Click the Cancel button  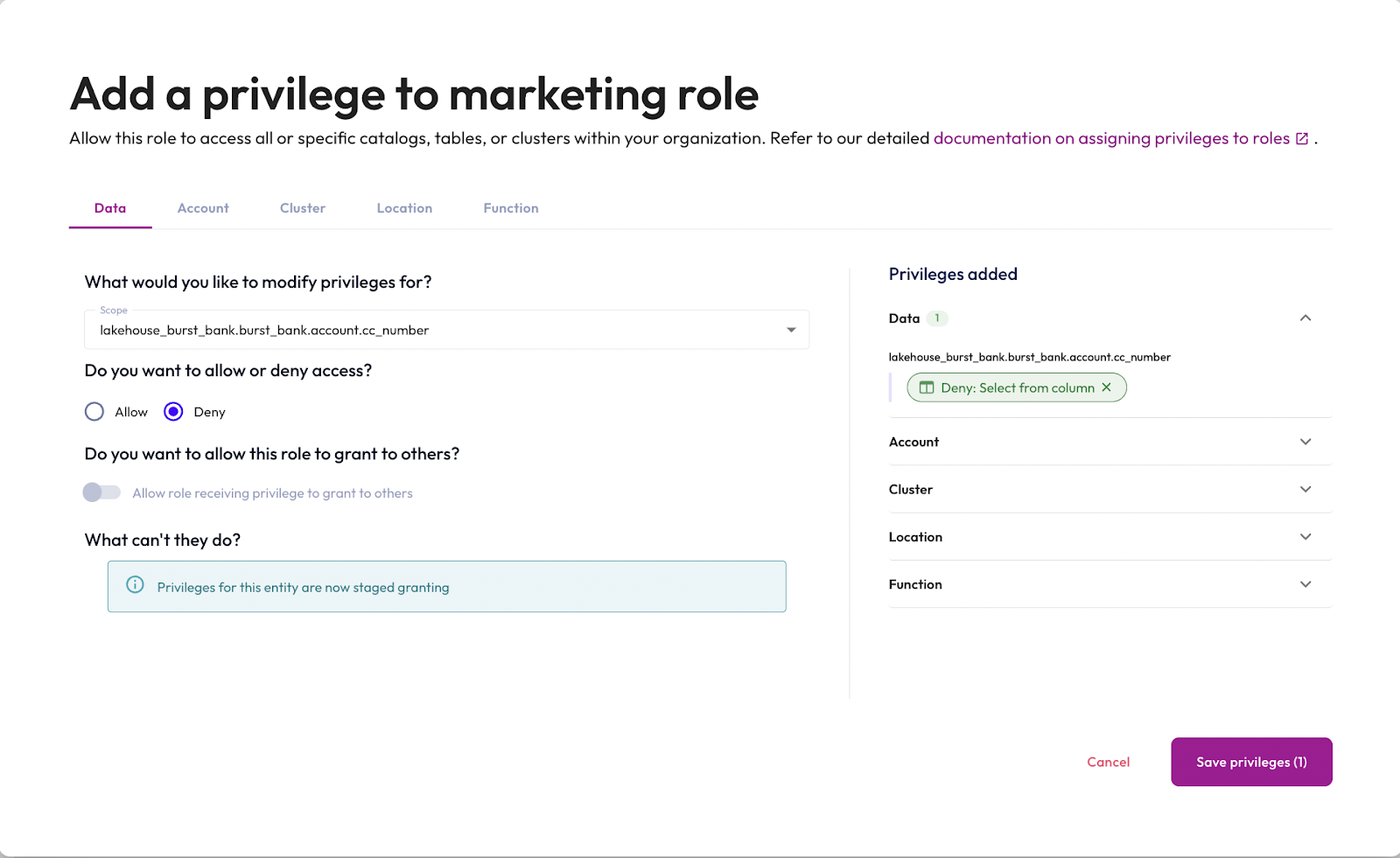tap(1108, 762)
